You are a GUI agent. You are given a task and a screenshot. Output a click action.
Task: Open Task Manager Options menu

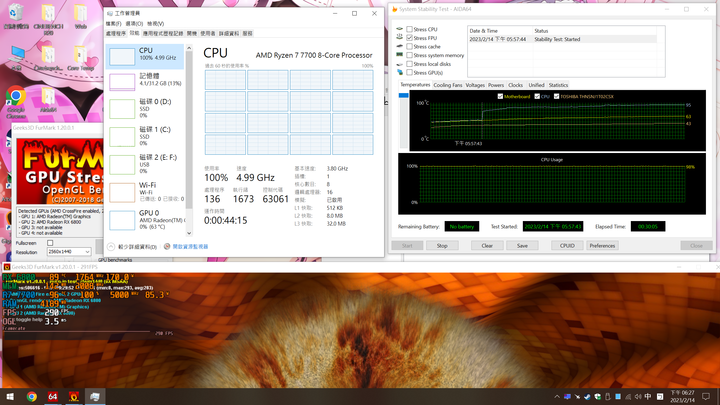tap(134, 24)
